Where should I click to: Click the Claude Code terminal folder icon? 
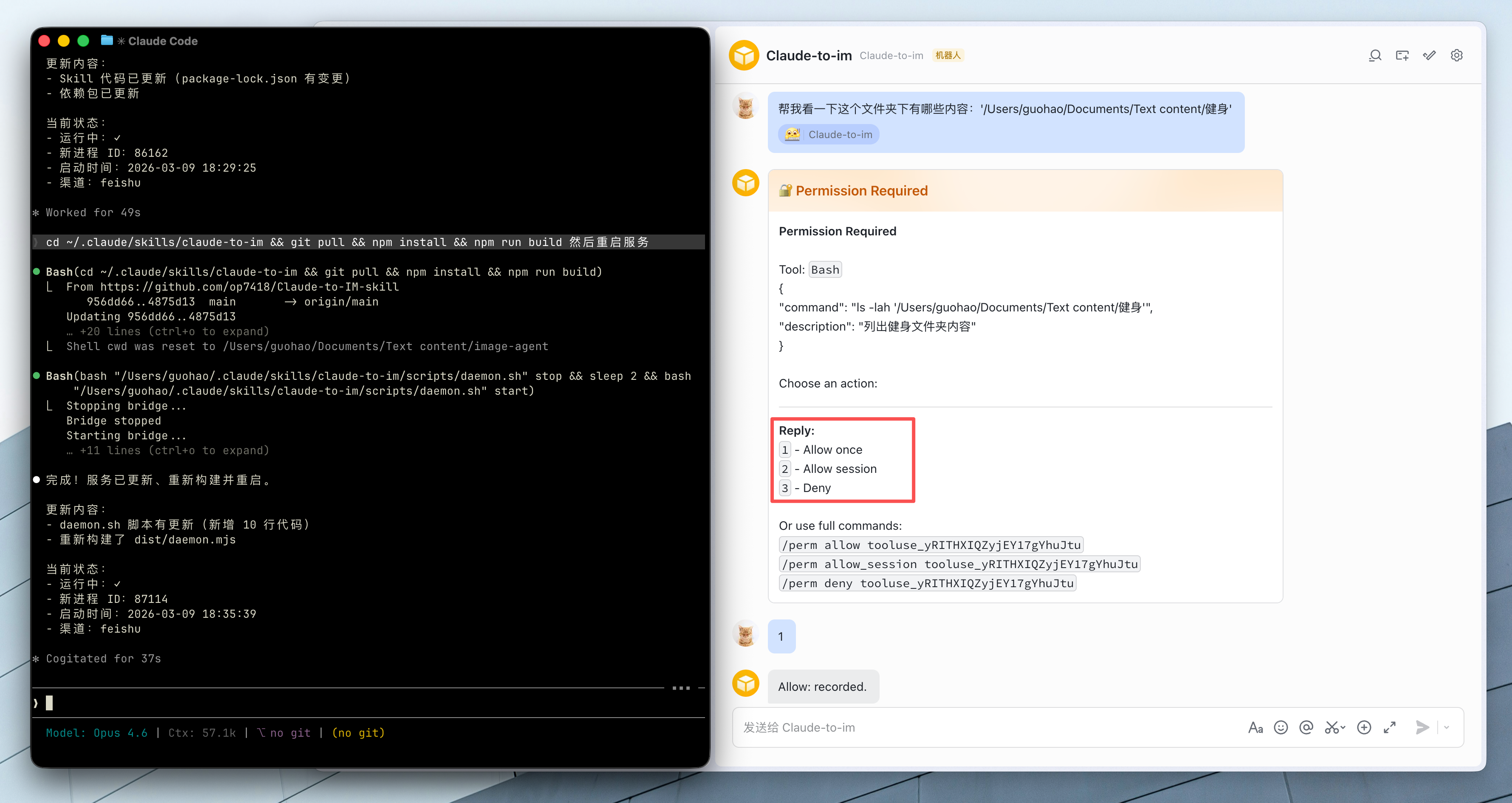tap(107, 40)
